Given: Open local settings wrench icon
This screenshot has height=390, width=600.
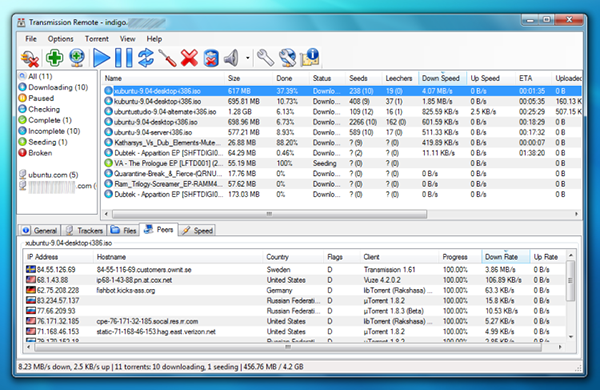Looking at the screenshot, I should pyautogui.click(x=265, y=58).
